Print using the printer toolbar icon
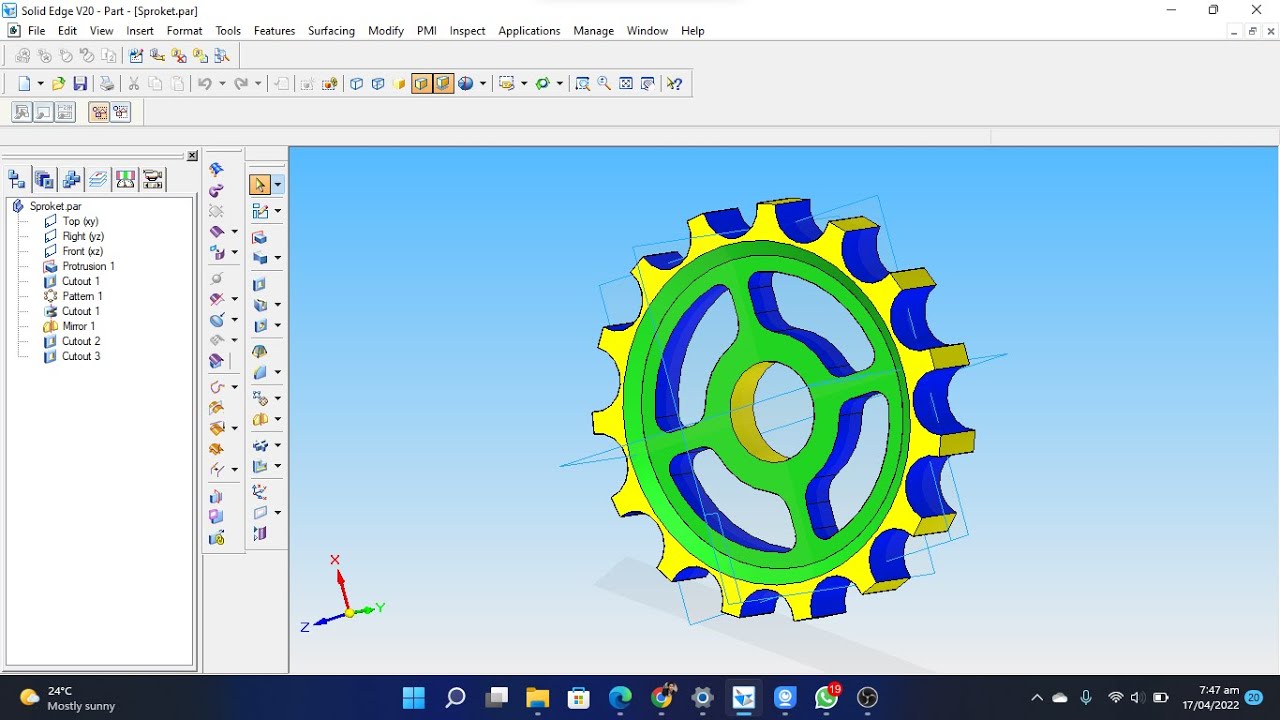1280x720 pixels. coord(107,84)
